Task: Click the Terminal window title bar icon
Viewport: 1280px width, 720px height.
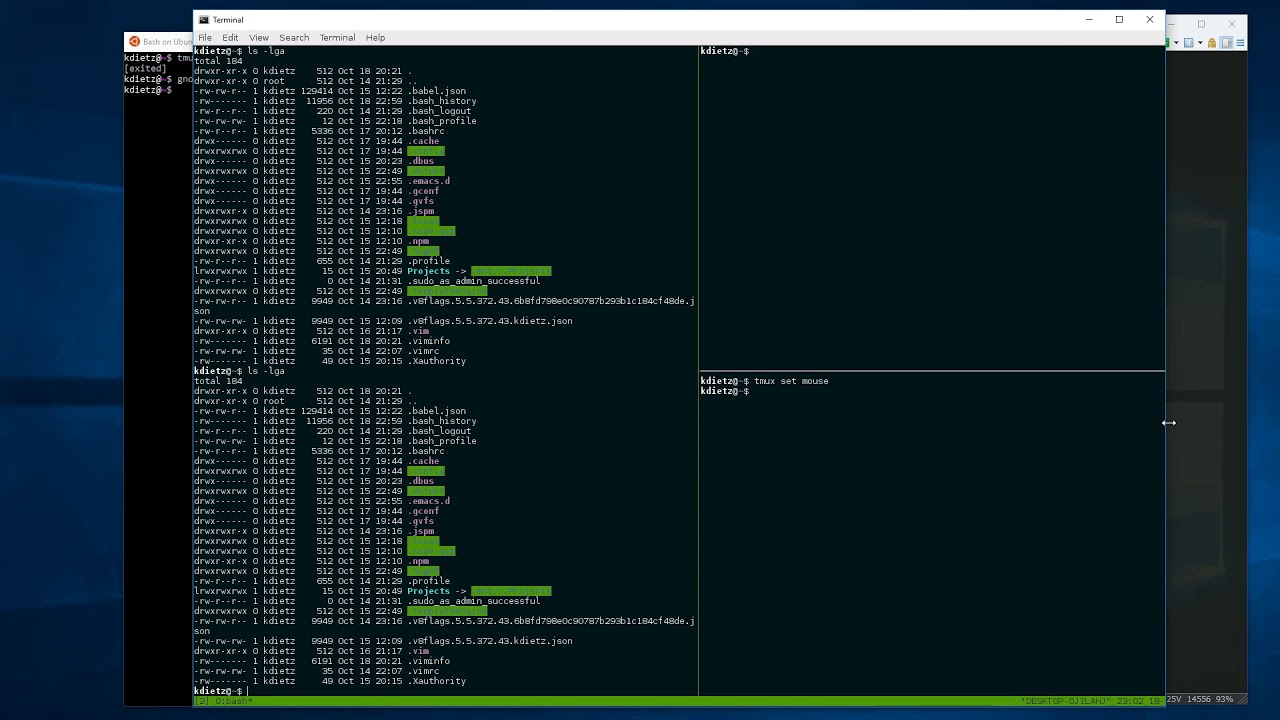Action: (x=204, y=20)
